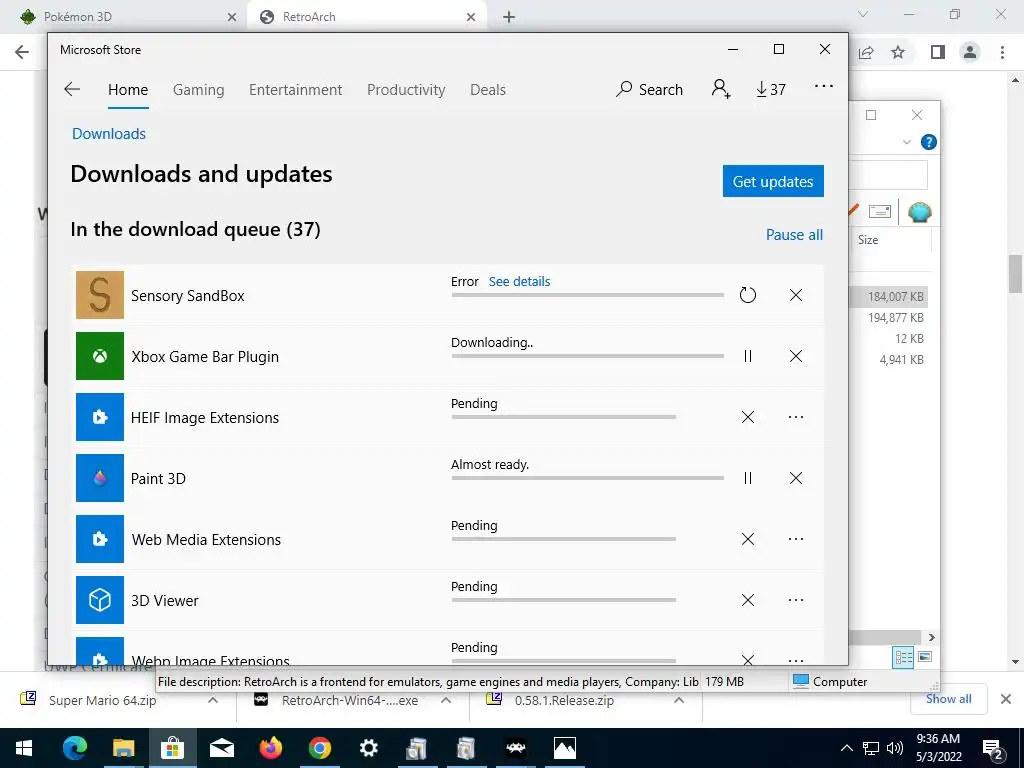Viewport: 1024px width, 768px height.
Task: Expand 0.58.1.Release.zip download options
Action: pyautogui.click(x=679, y=700)
